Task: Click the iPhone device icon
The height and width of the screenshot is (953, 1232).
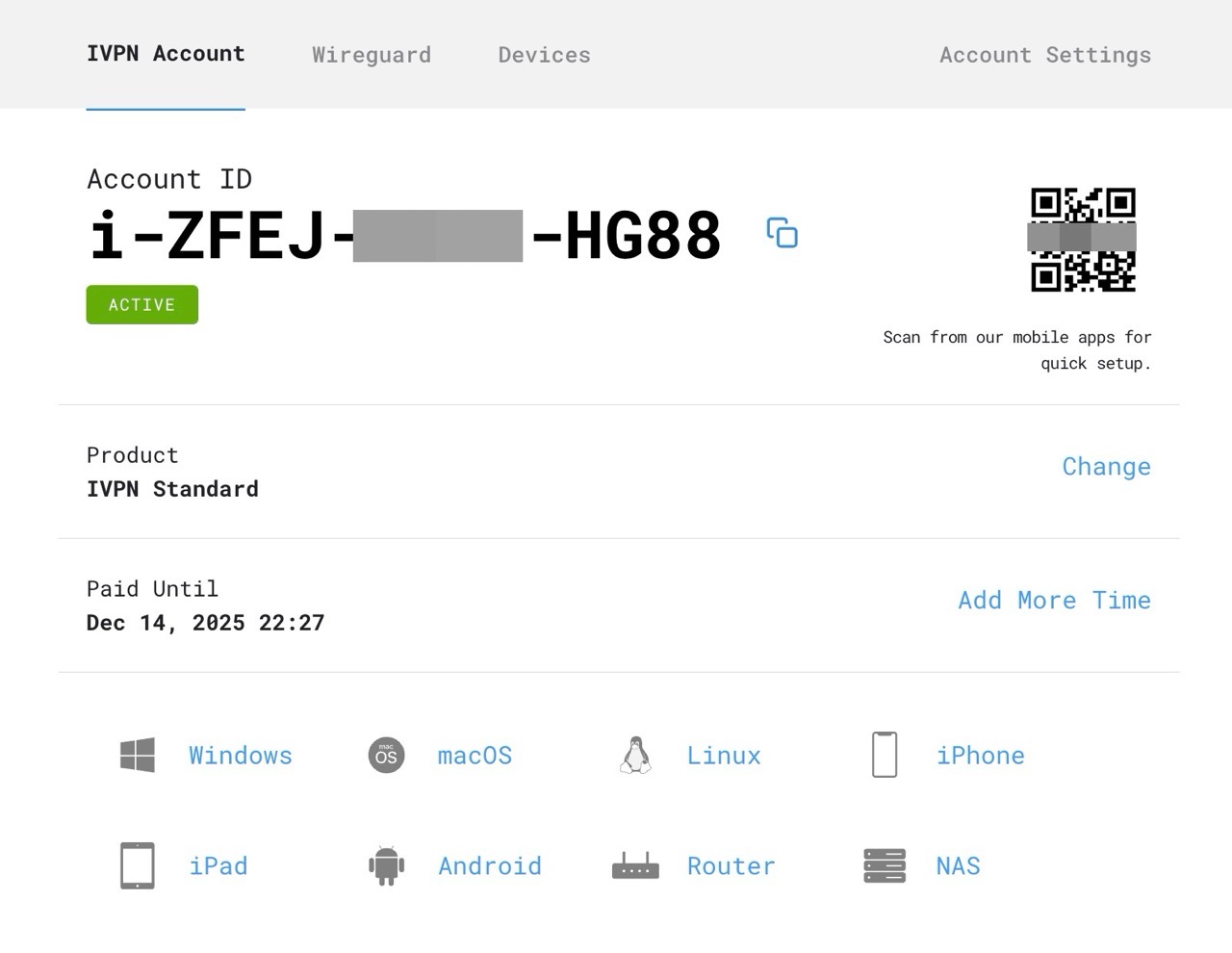Action: point(885,756)
